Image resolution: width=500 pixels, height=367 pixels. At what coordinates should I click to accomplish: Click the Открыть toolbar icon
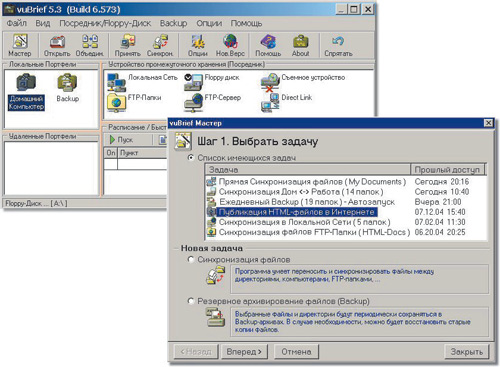pyautogui.click(x=57, y=45)
